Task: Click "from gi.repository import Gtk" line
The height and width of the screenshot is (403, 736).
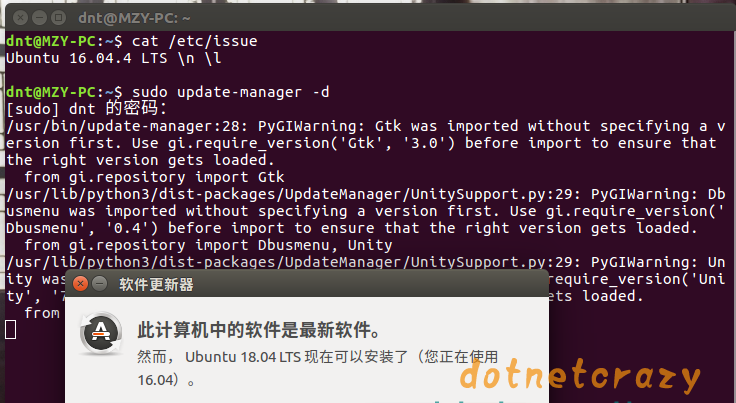Action: point(154,177)
